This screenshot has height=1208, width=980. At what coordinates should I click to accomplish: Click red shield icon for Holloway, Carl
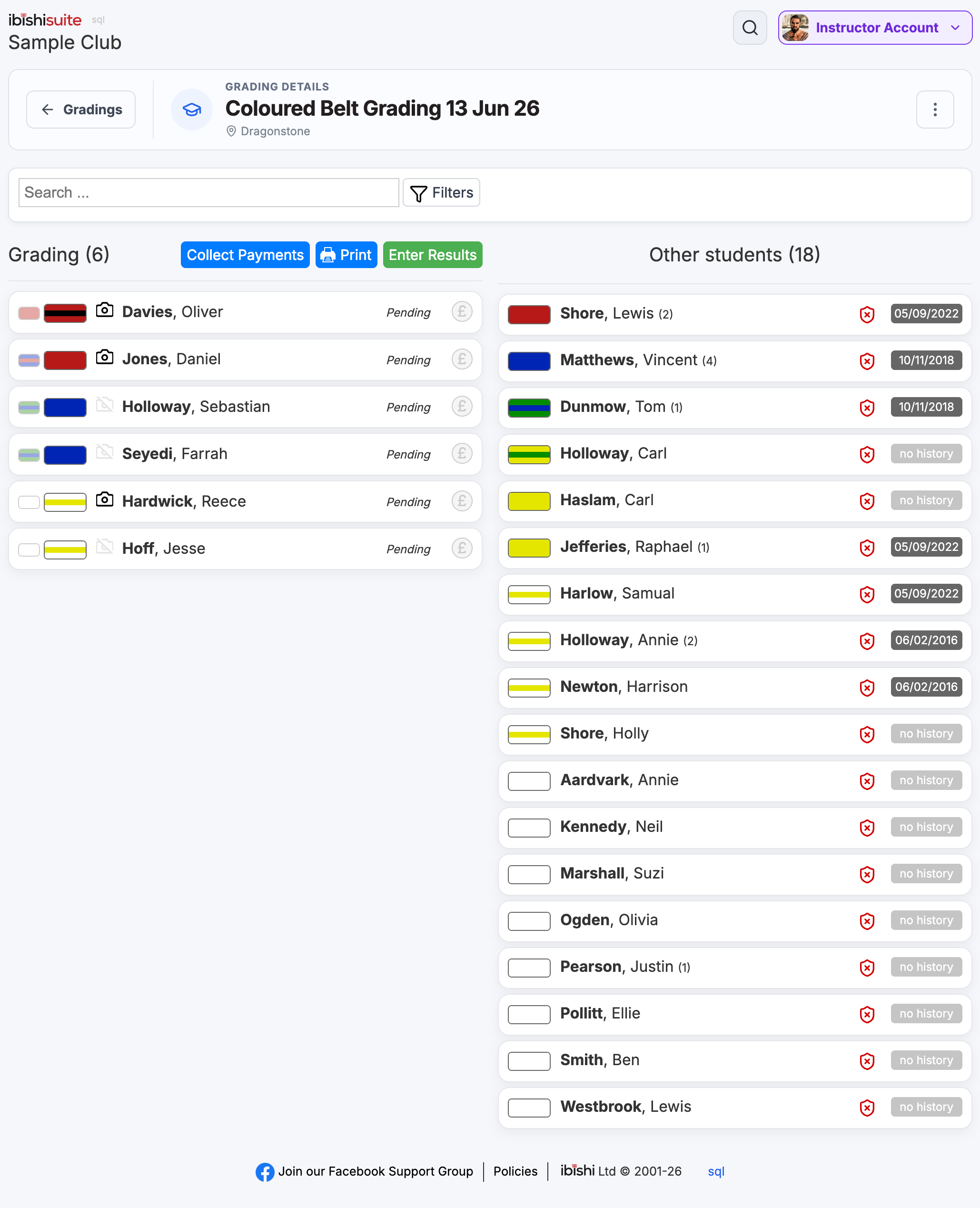point(867,455)
